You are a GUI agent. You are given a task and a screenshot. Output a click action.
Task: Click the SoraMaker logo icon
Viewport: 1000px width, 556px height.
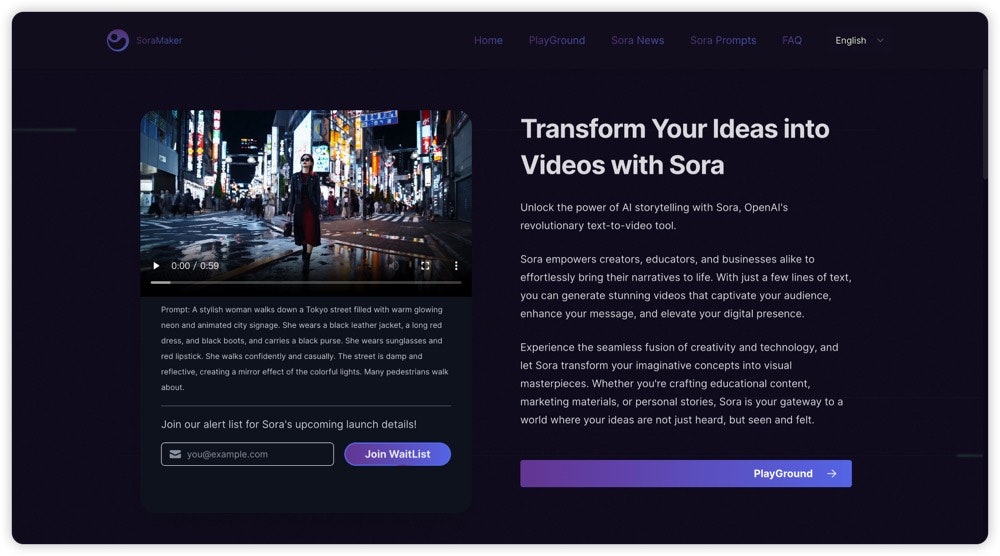pyautogui.click(x=117, y=40)
